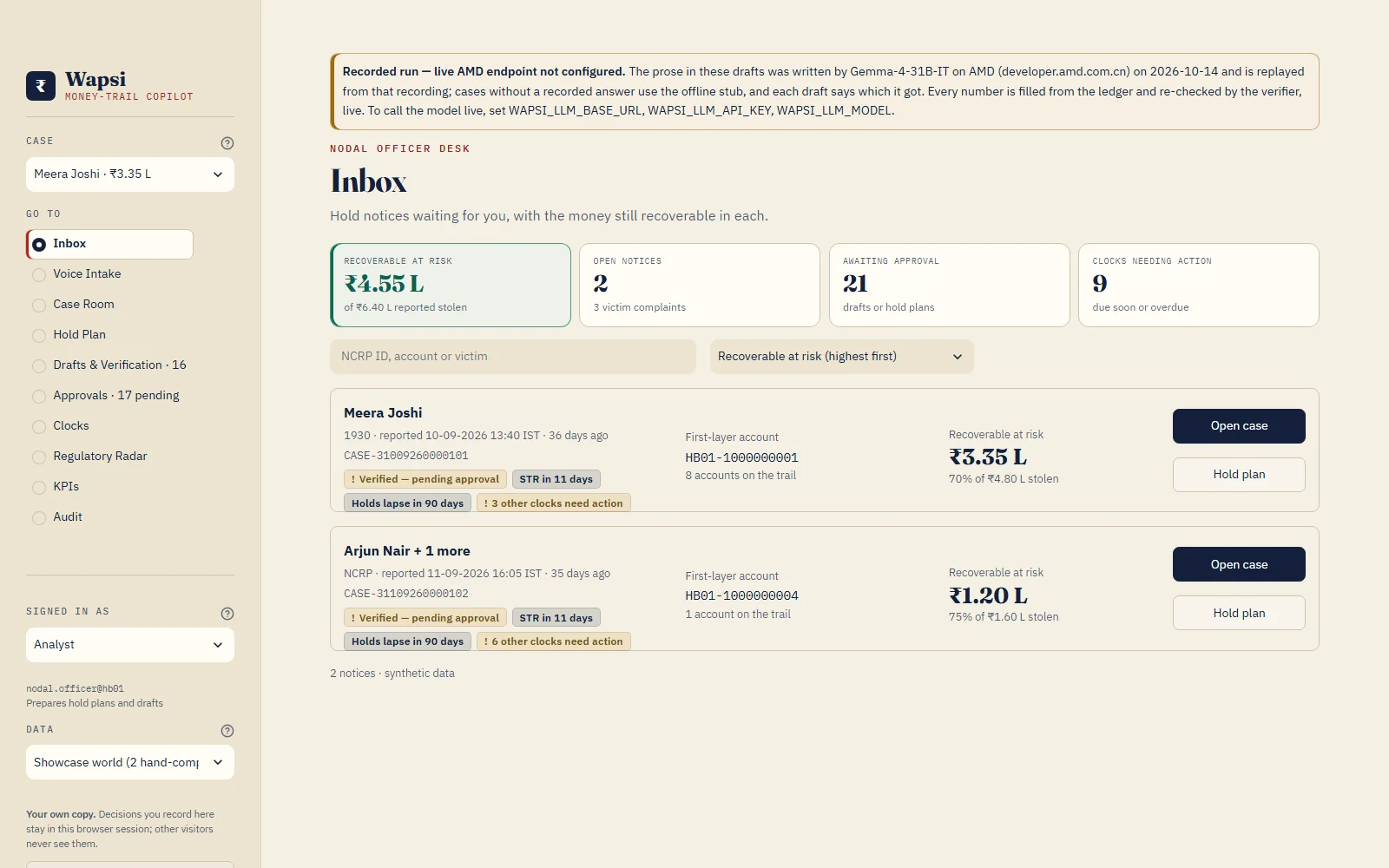Image resolution: width=1389 pixels, height=868 pixels.
Task: Click the Wapsi rupee logo icon
Action: click(41, 86)
